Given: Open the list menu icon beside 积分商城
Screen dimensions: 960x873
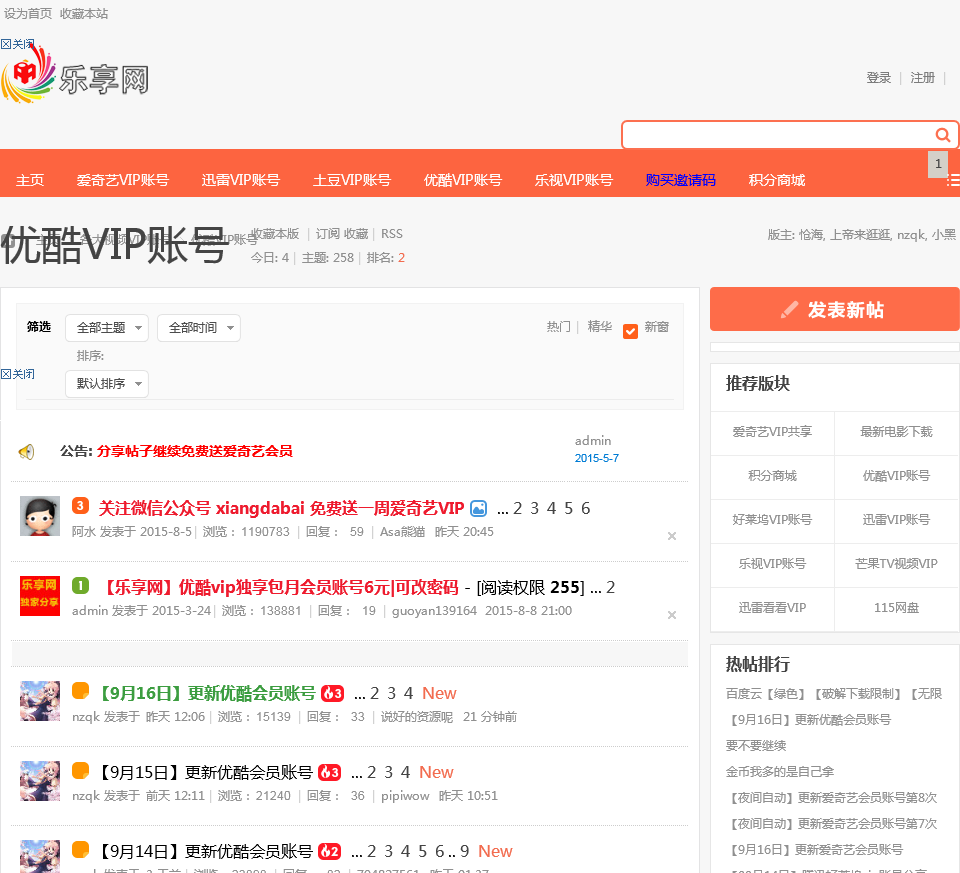Looking at the screenshot, I should click(x=953, y=180).
